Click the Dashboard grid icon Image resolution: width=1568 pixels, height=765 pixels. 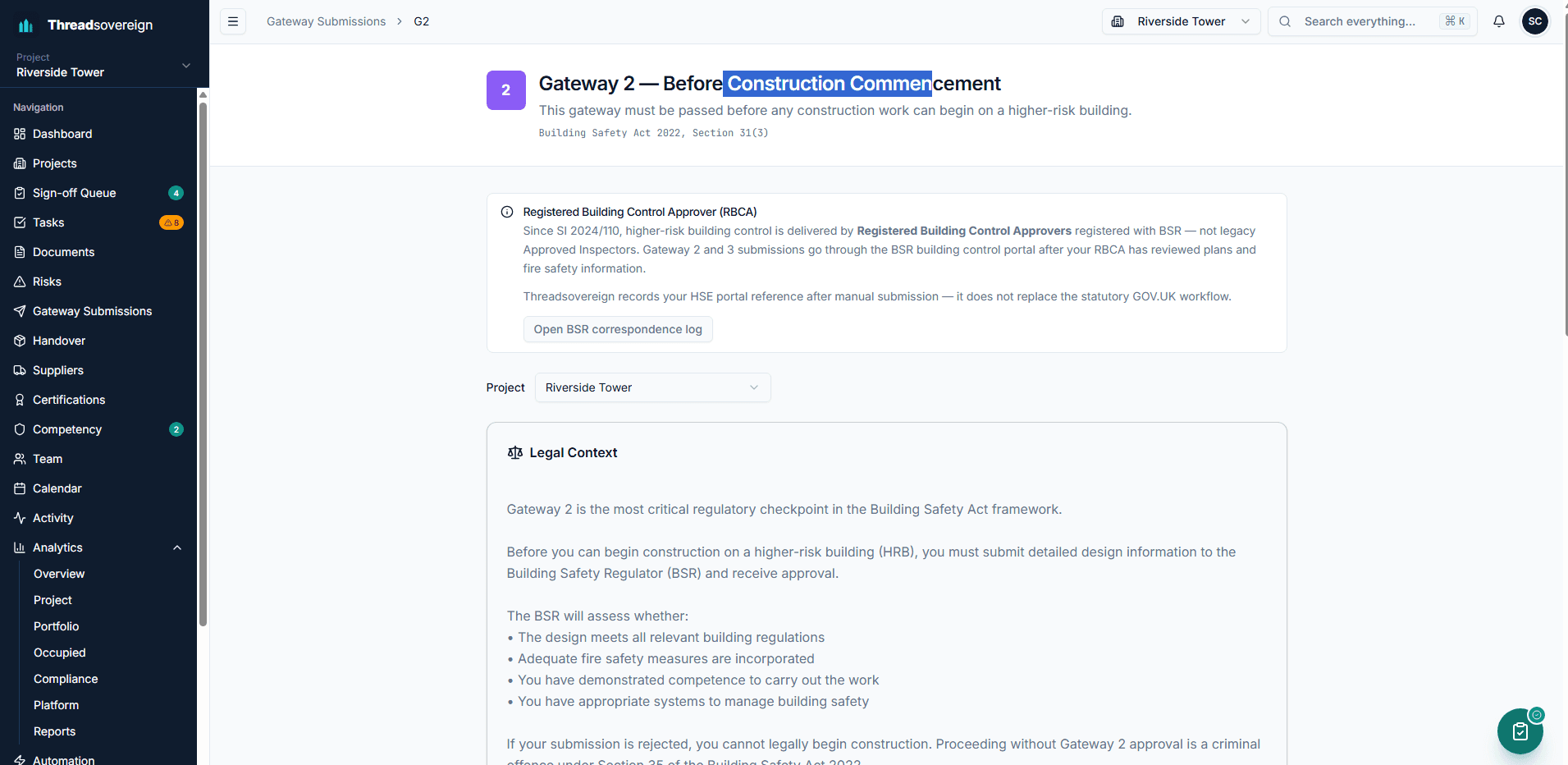[x=20, y=134]
